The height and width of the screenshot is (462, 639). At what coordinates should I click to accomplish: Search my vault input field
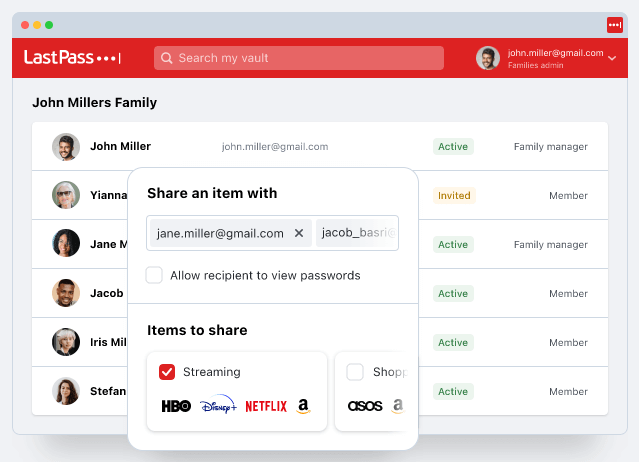coord(299,58)
